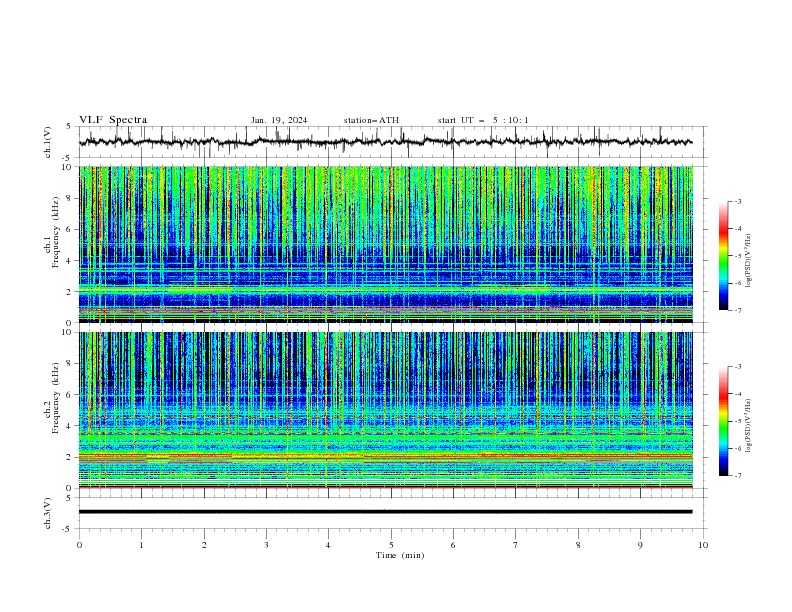792x612 pixels.
Task: Click the ch.2 "Frequency (kHz)" axis label
Action: (56, 398)
